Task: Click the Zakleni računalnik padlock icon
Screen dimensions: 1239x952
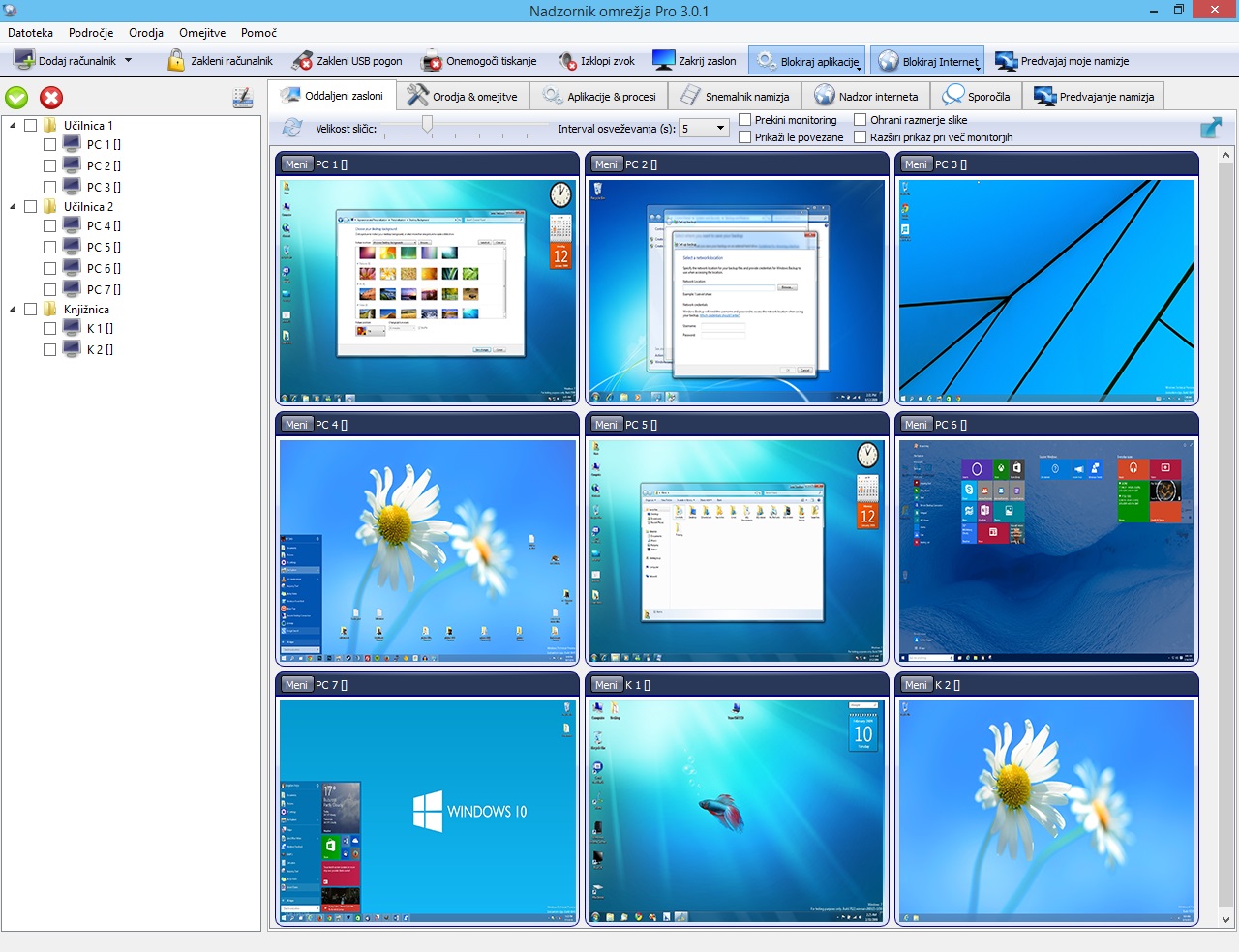Action: [176, 61]
